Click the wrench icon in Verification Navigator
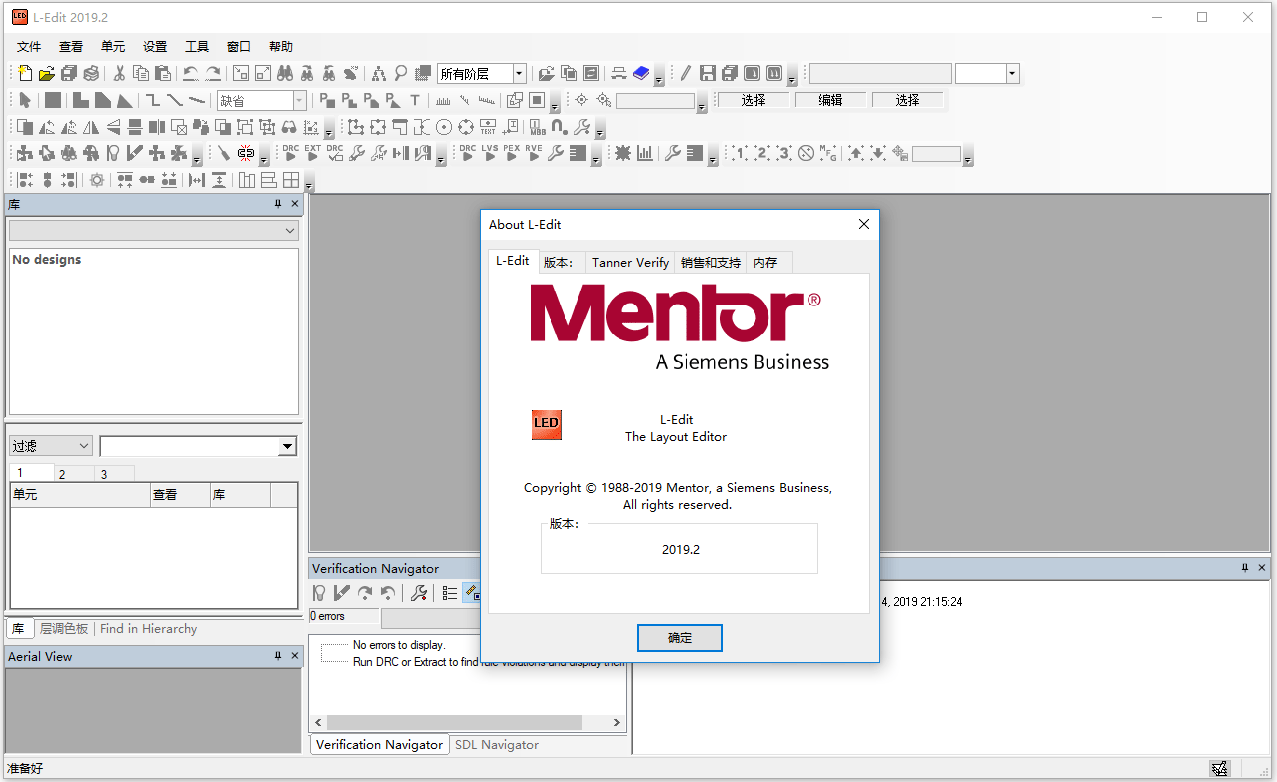The width and height of the screenshot is (1277, 782). 419,593
